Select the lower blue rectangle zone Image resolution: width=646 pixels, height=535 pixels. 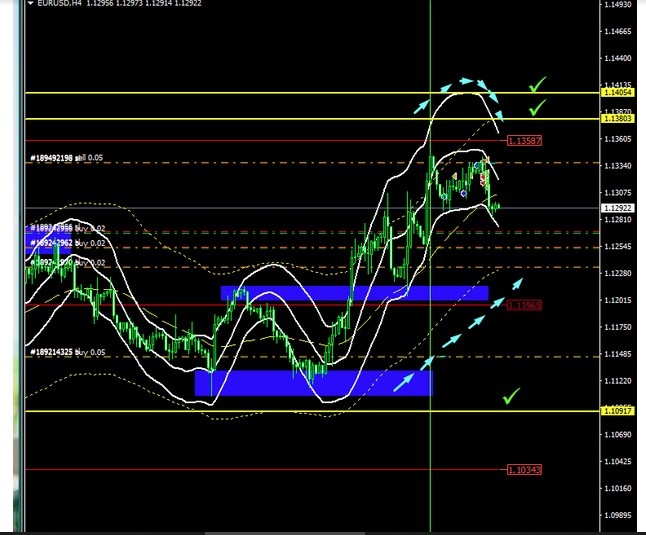pos(313,382)
